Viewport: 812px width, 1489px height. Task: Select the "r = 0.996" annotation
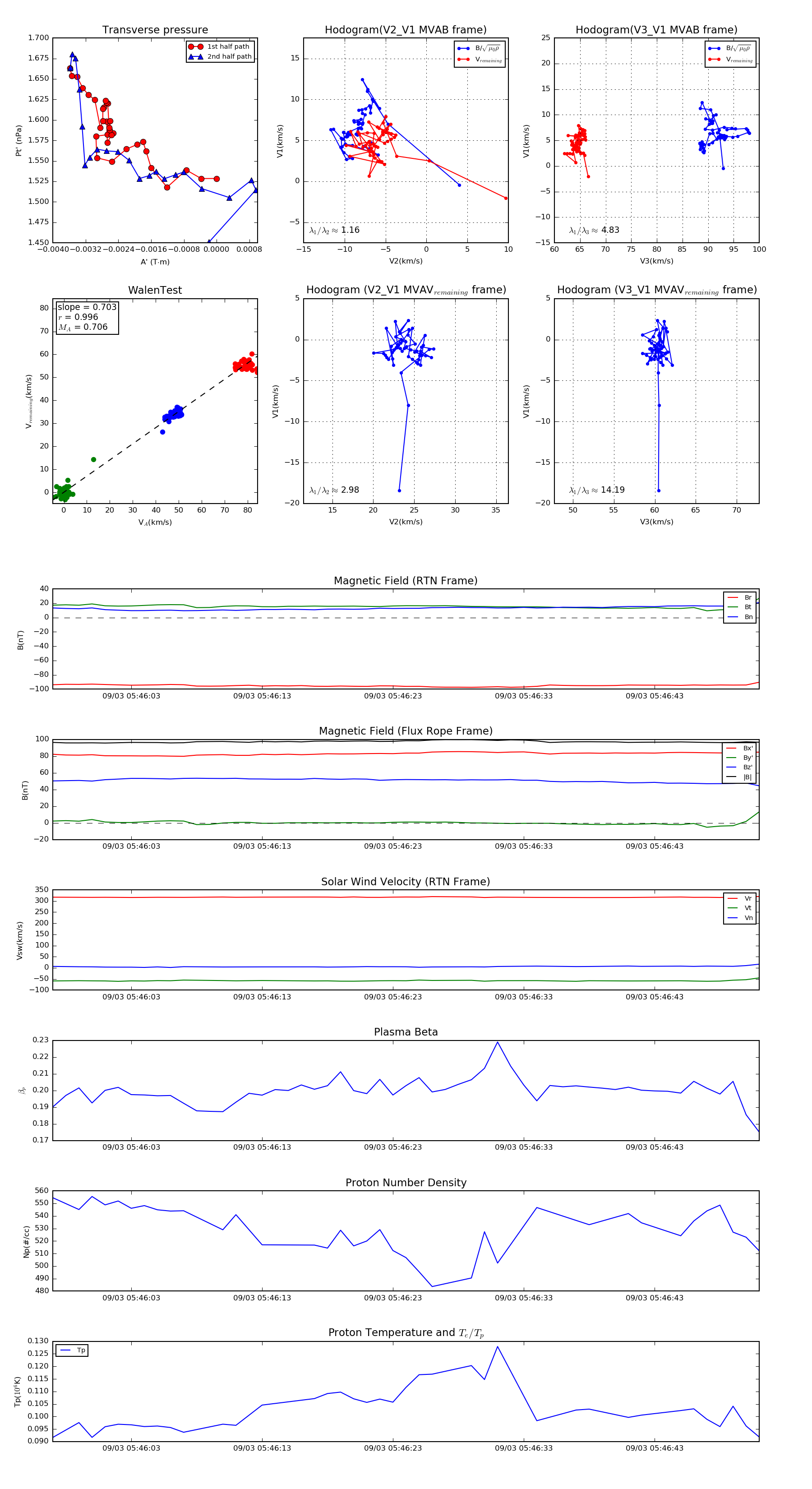click(78, 317)
